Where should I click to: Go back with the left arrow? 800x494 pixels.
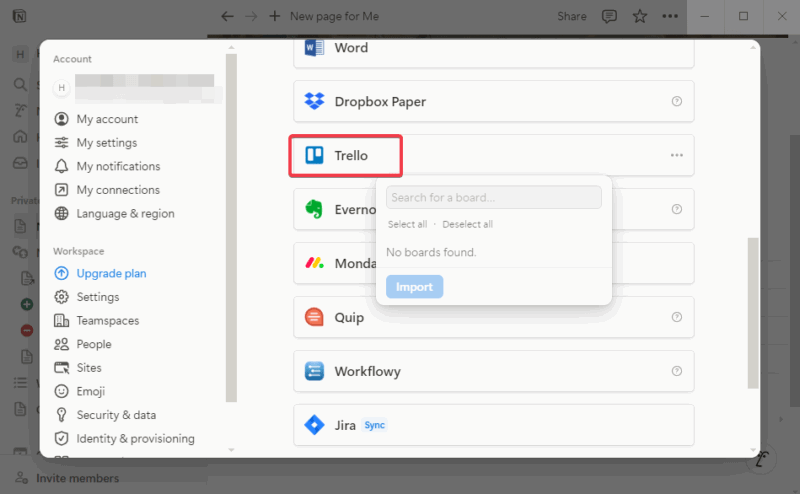click(x=227, y=16)
